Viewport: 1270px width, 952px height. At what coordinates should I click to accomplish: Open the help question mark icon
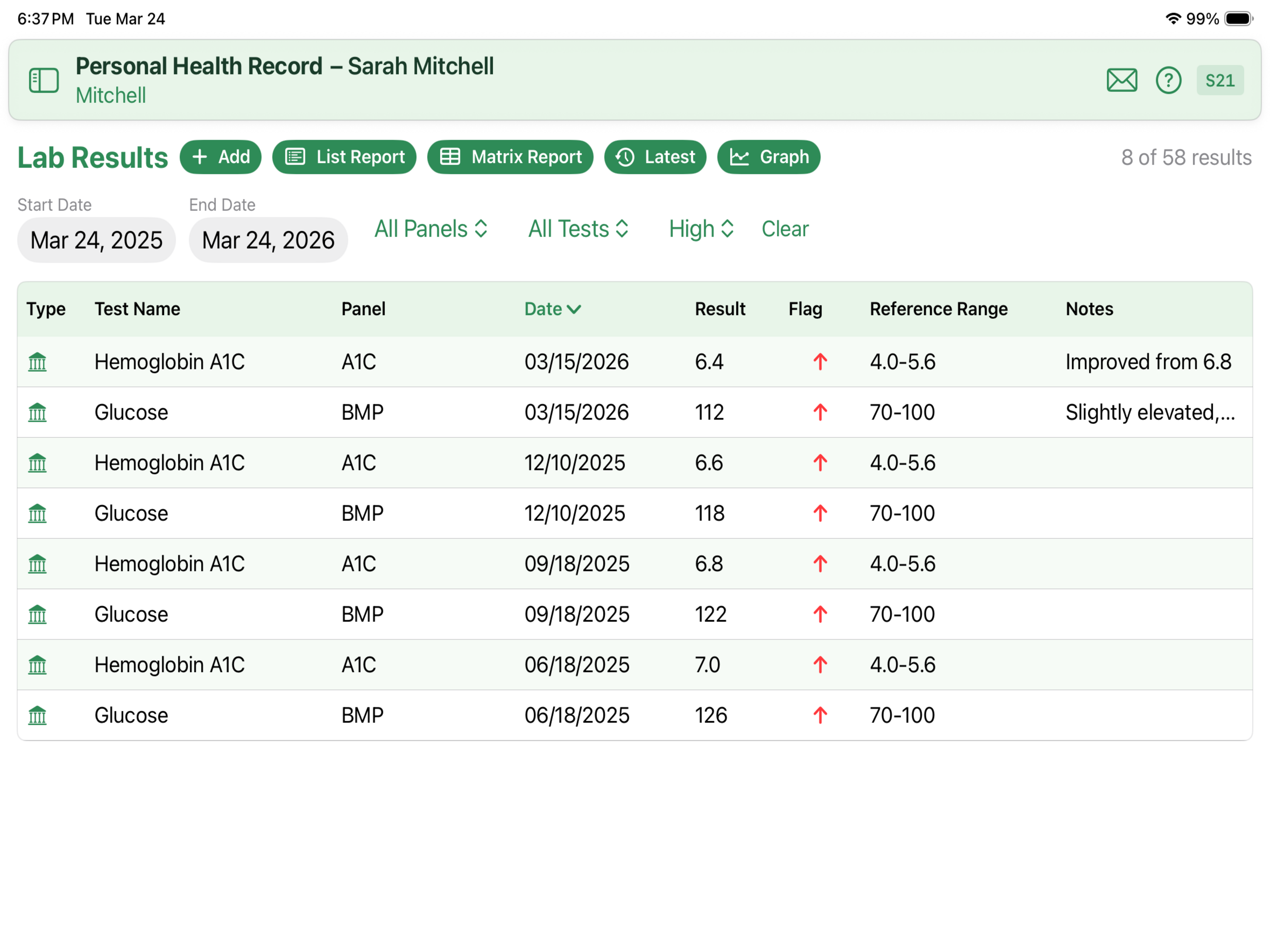(1168, 80)
